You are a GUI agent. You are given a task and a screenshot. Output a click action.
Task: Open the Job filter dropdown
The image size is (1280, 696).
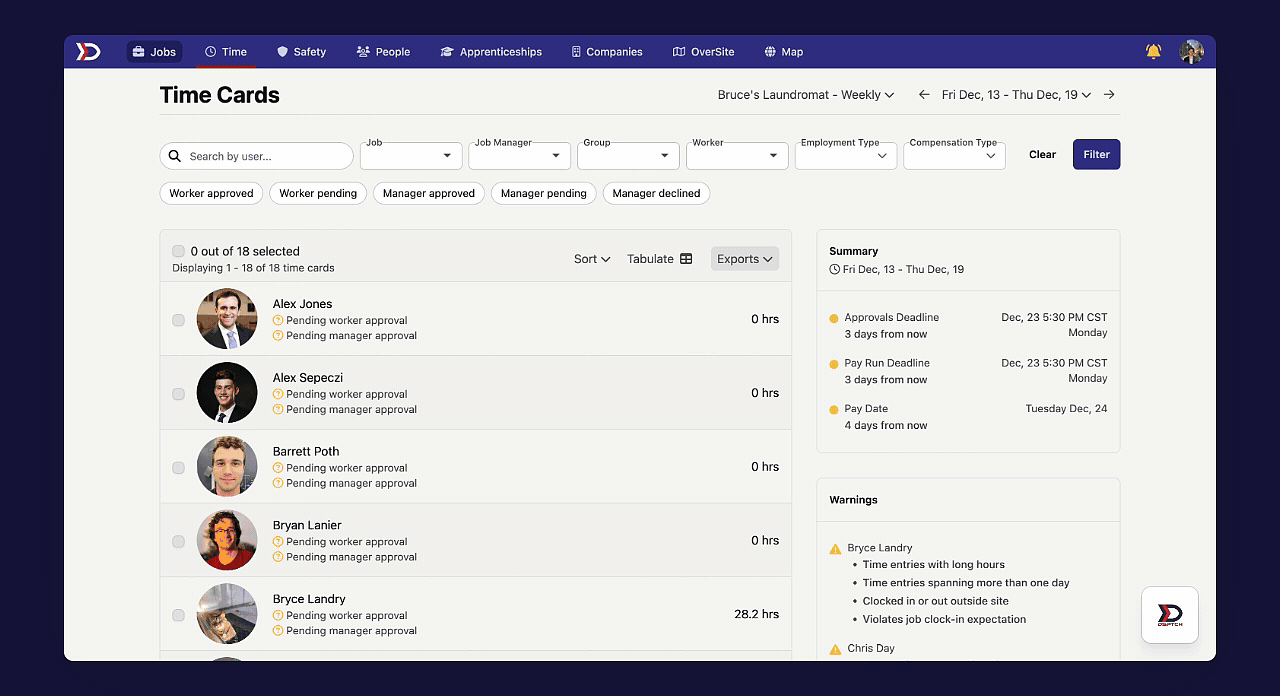click(x=411, y=156)
